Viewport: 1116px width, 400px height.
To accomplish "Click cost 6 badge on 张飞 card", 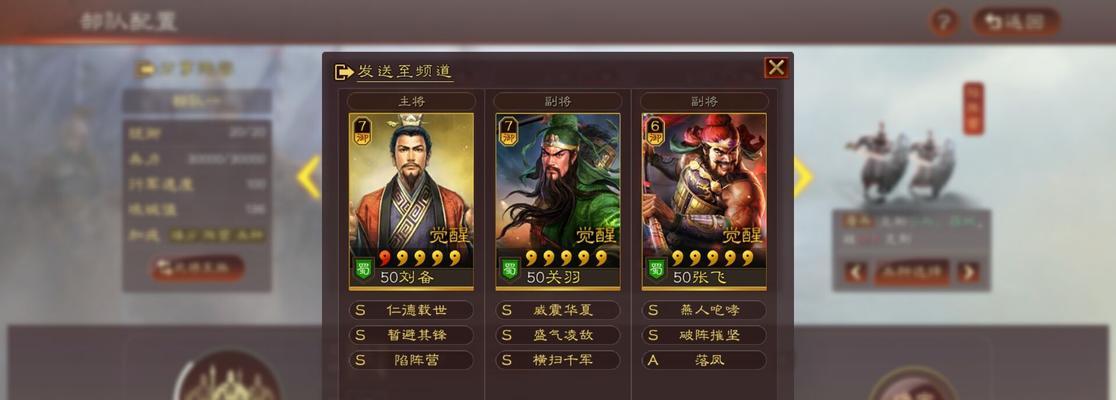I will coord(654,131).
